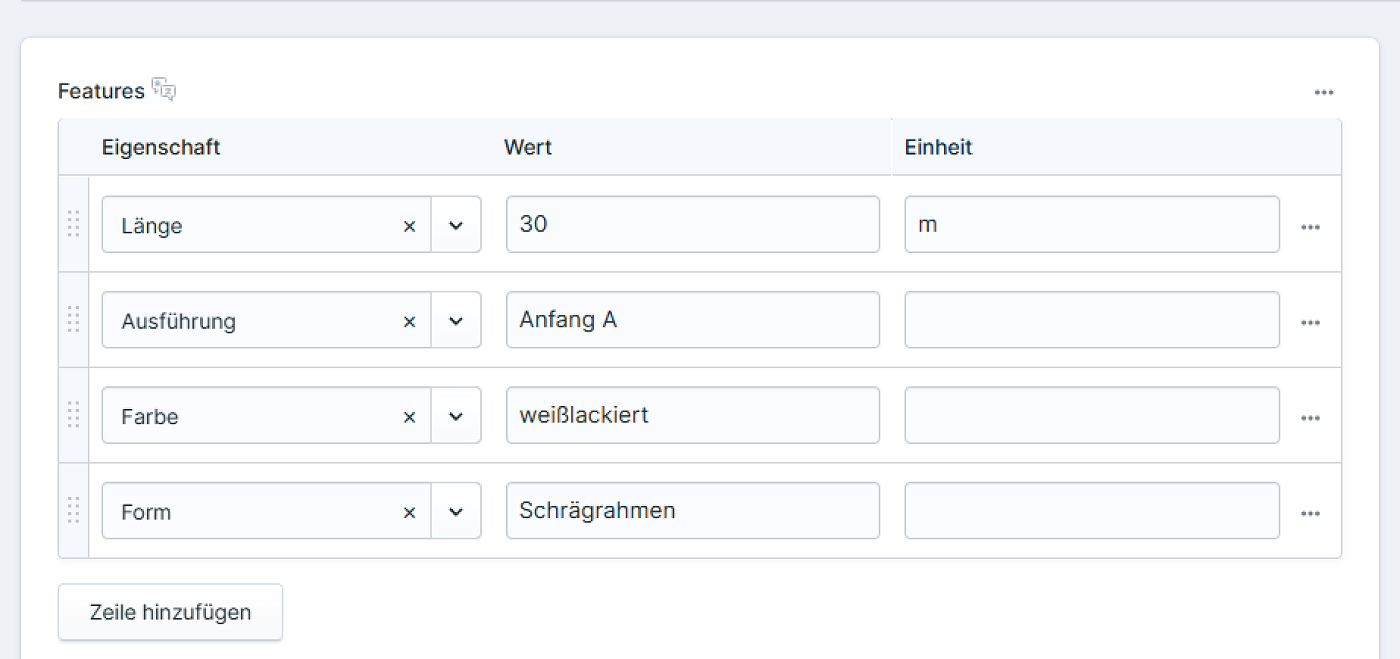The height and width of the screenshot is (659, 1400).
Task: Click the drag handle of the Form row
Action: click(x=73, y=510)
